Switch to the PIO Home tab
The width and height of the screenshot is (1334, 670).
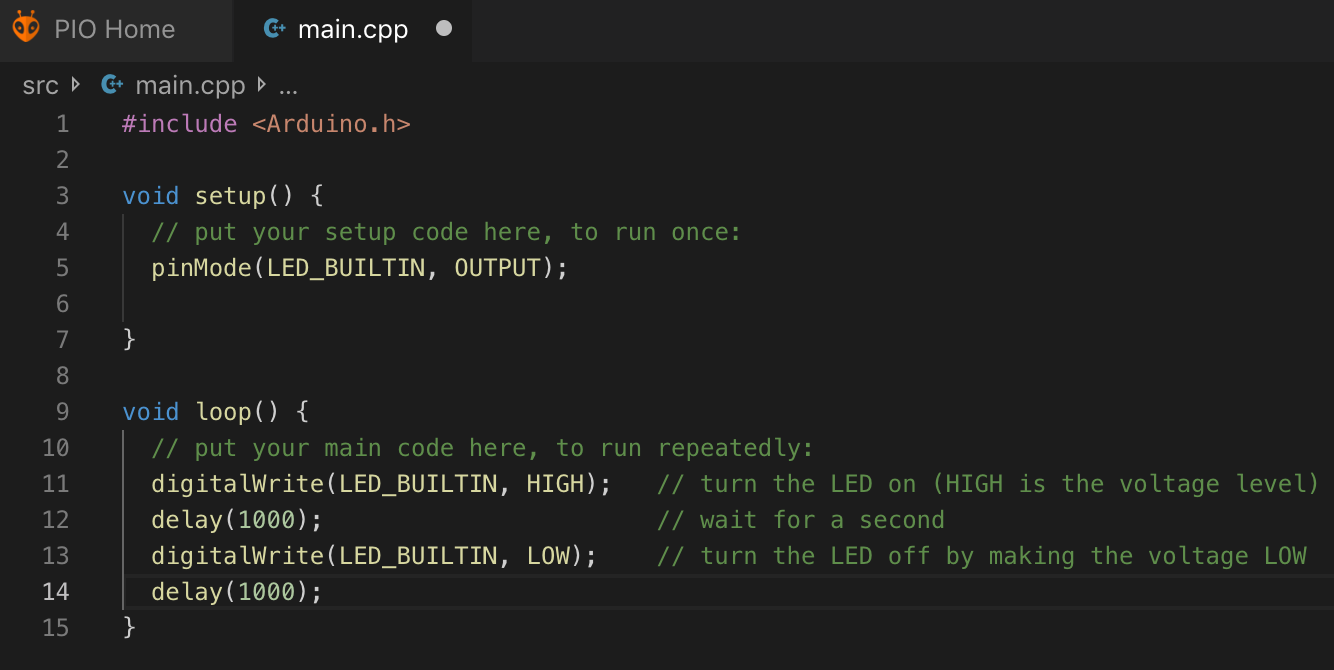point(114,30)
